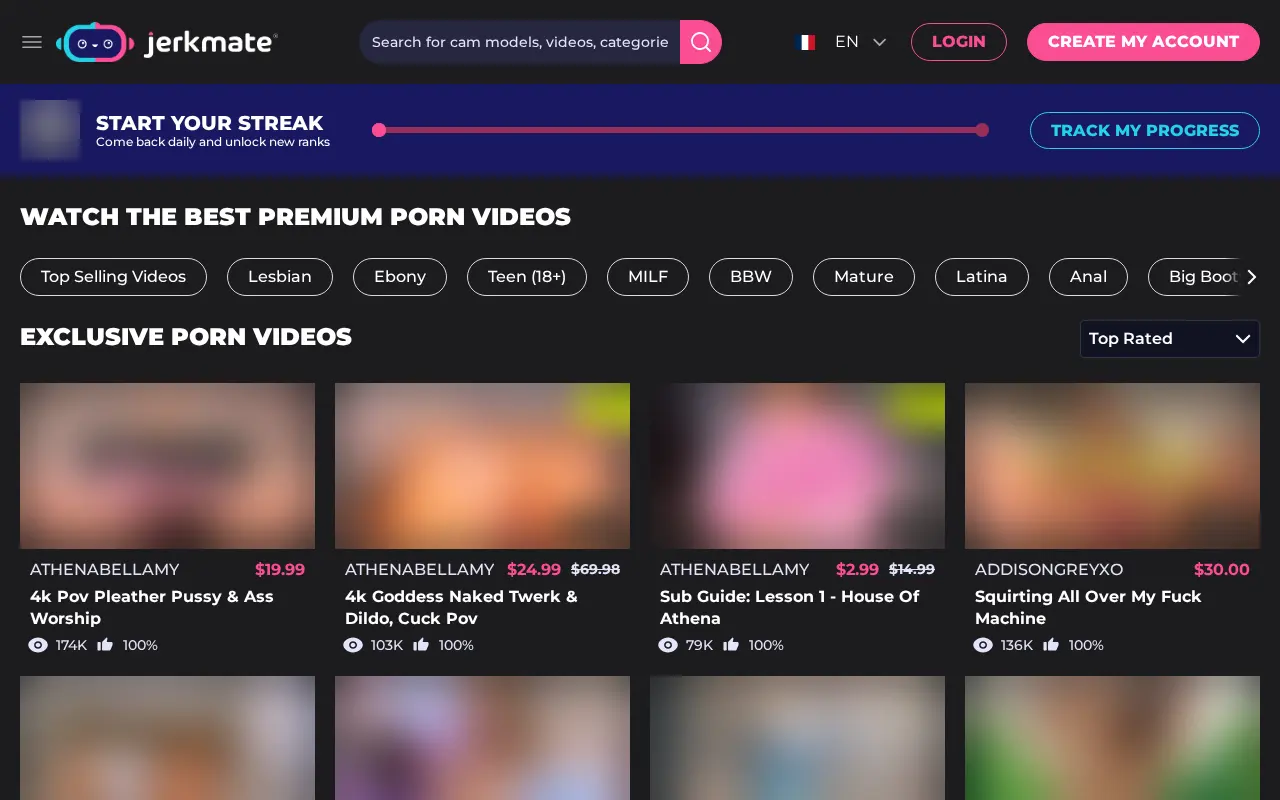
Task: Click the $19.99 price label
Action: (x=280, y=569)
